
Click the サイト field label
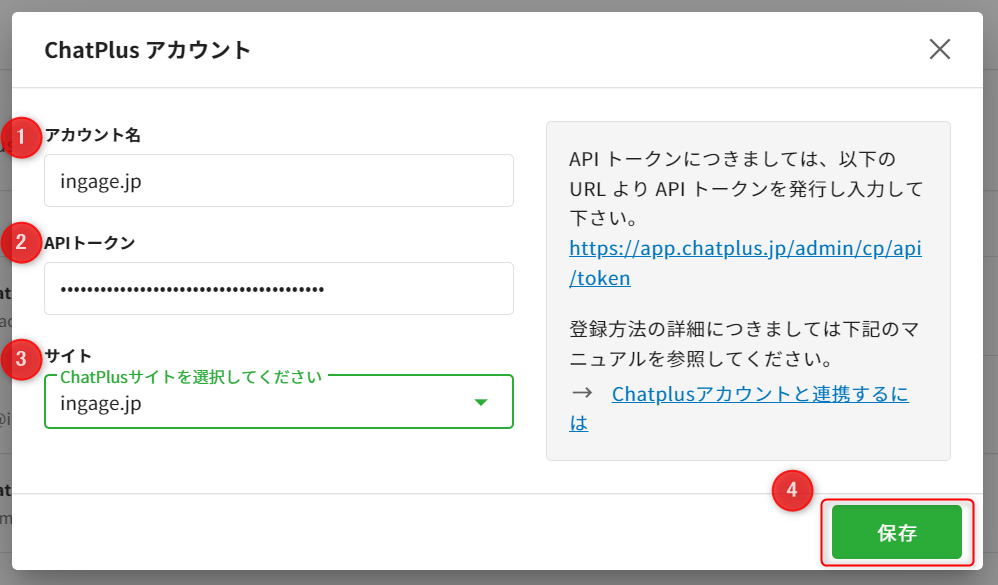[x=68, y=355]
